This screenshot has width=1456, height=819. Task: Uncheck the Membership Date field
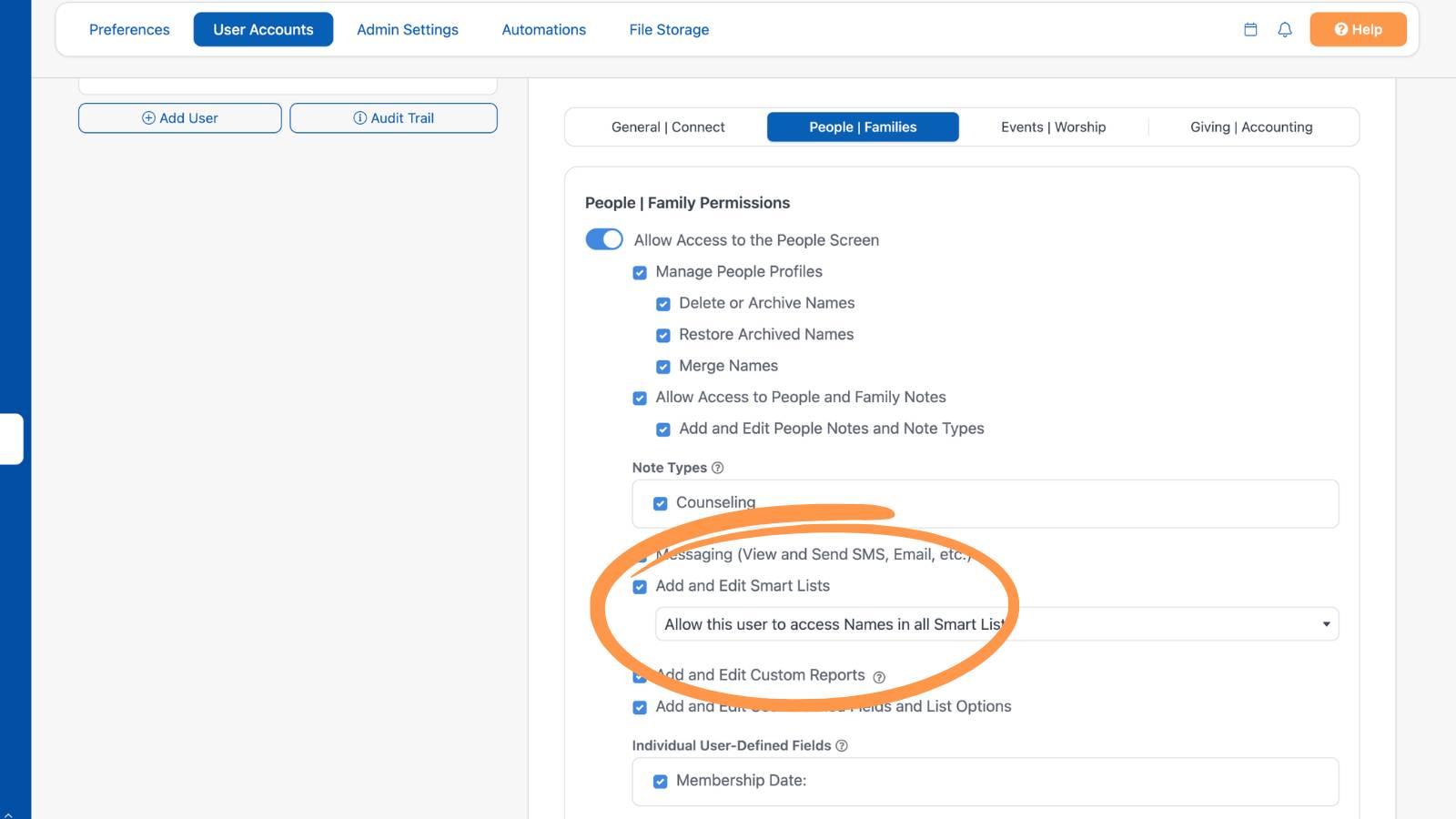click(x=661, y=782)
